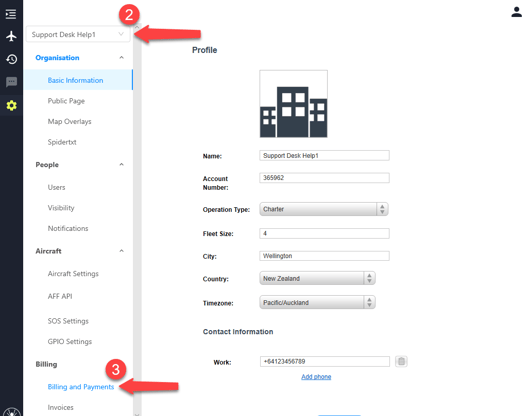Collapse the Aircraft section chevron

122,251
